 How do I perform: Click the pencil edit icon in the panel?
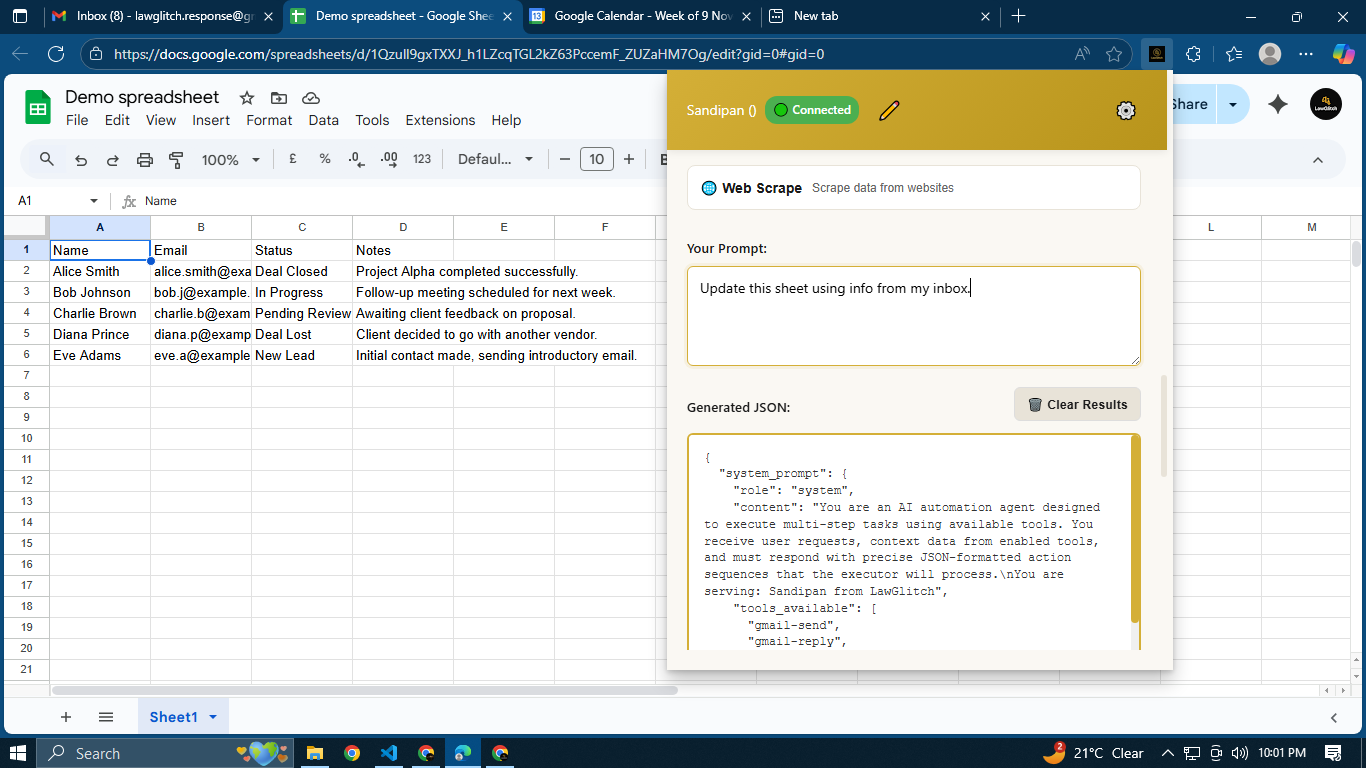(888, 111)
